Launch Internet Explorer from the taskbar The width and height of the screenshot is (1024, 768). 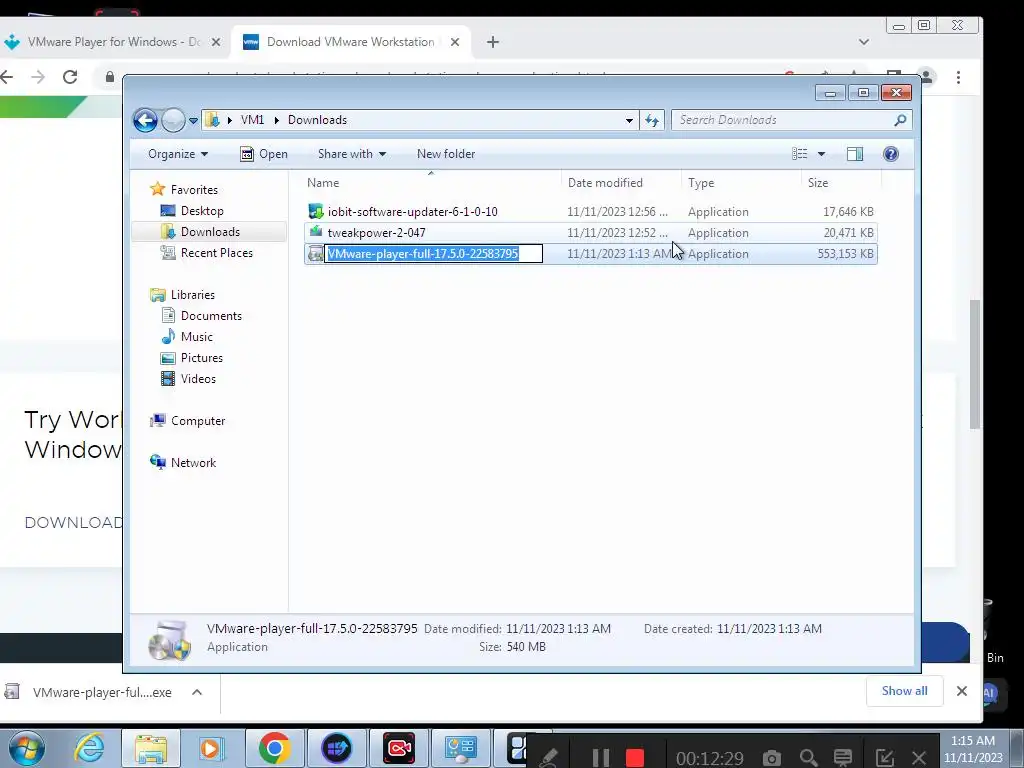[89, 748]
